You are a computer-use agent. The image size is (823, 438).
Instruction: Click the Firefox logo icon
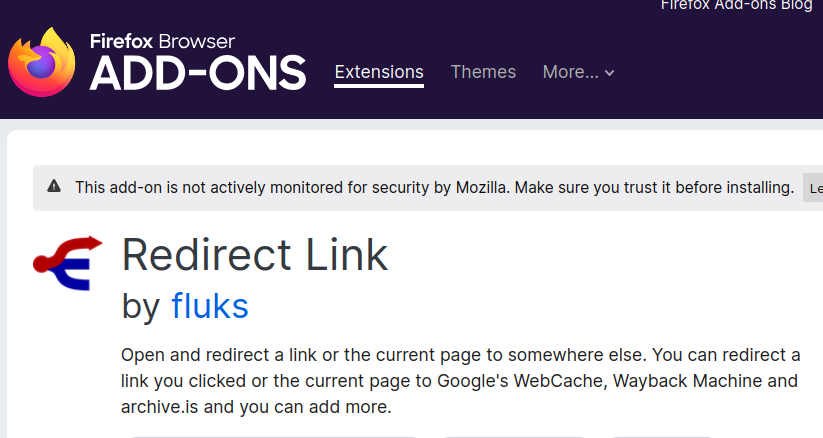42,63
